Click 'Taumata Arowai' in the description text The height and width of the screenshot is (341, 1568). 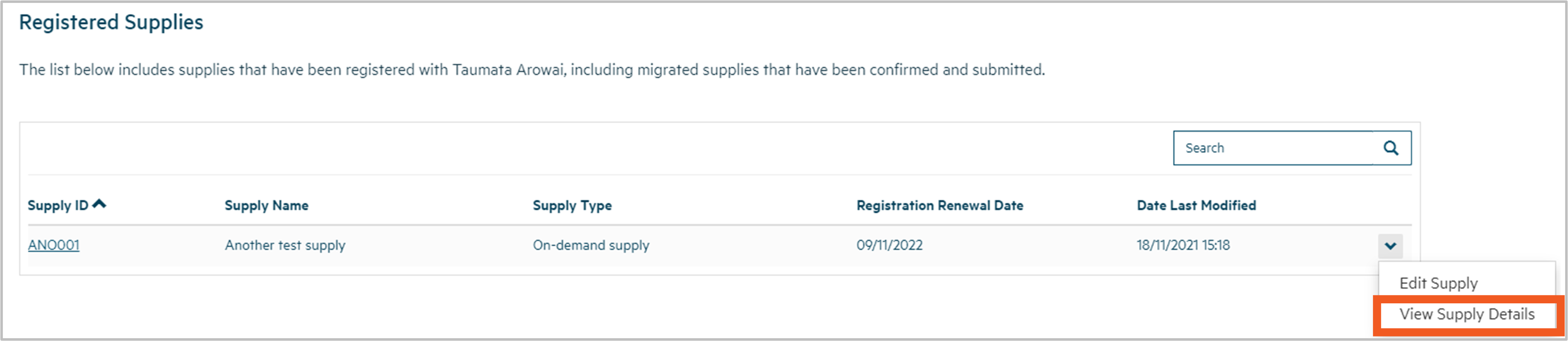[x=508, y=70]
